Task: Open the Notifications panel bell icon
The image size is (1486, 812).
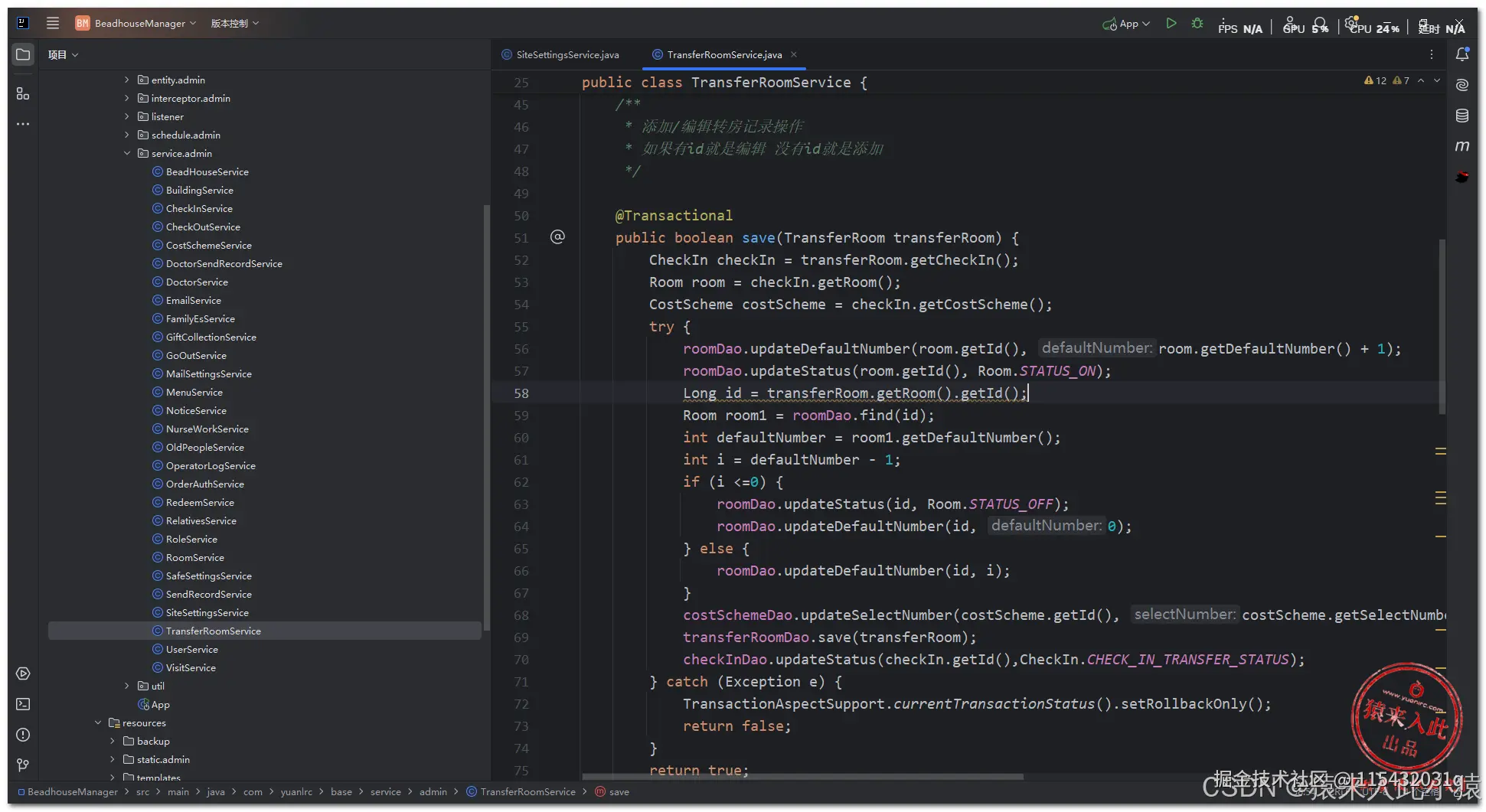Action: (1462, 54)
